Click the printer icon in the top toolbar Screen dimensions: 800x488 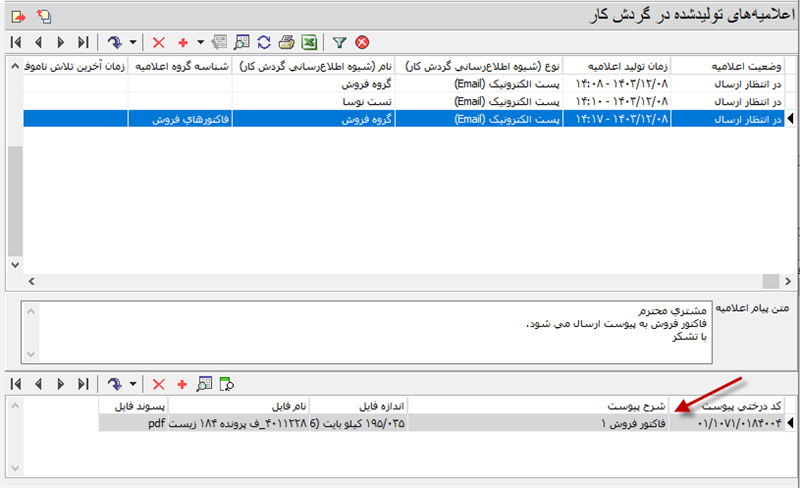point(287,43)
